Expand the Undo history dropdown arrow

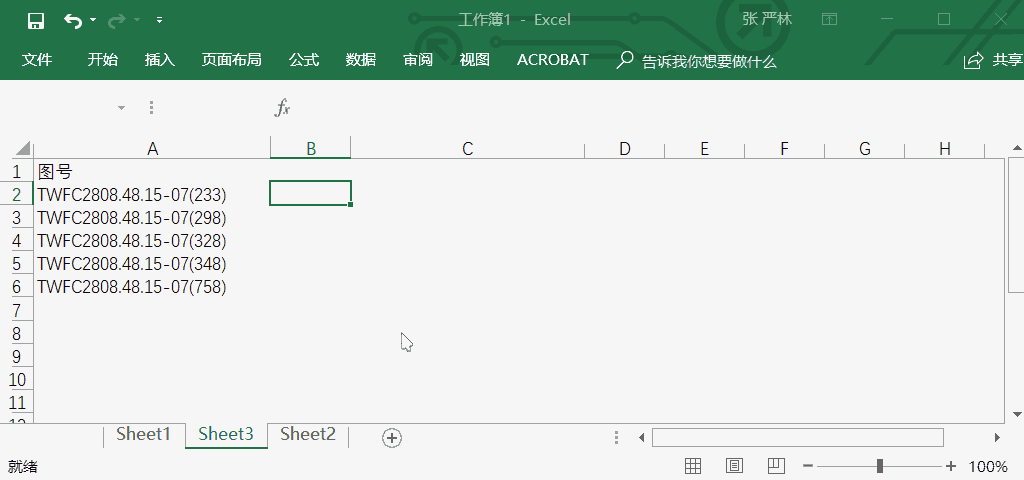coord(93,20)
